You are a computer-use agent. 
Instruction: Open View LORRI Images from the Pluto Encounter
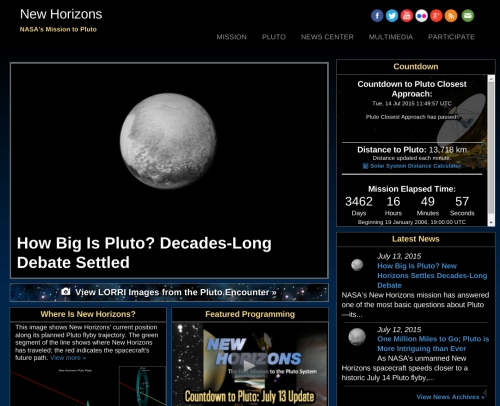169,292
